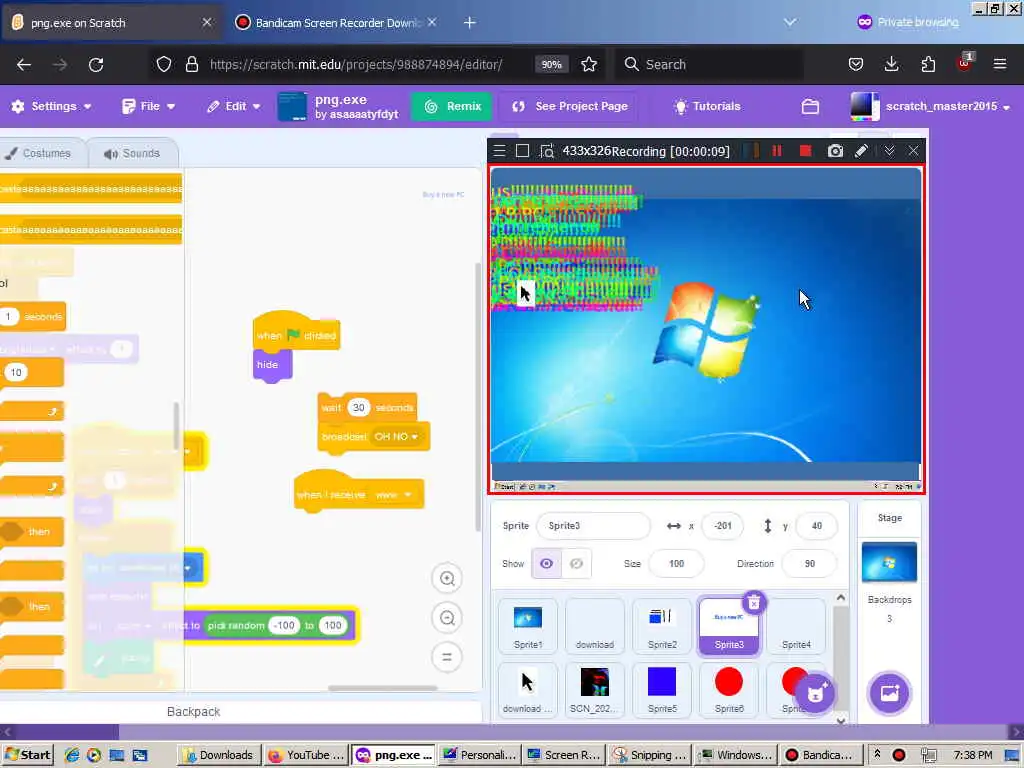The height and width of the screenshot is (768, 1024).
Task: Switch to Bandicam Screen Recorder browser tab
Action: [x=336, y=23]
